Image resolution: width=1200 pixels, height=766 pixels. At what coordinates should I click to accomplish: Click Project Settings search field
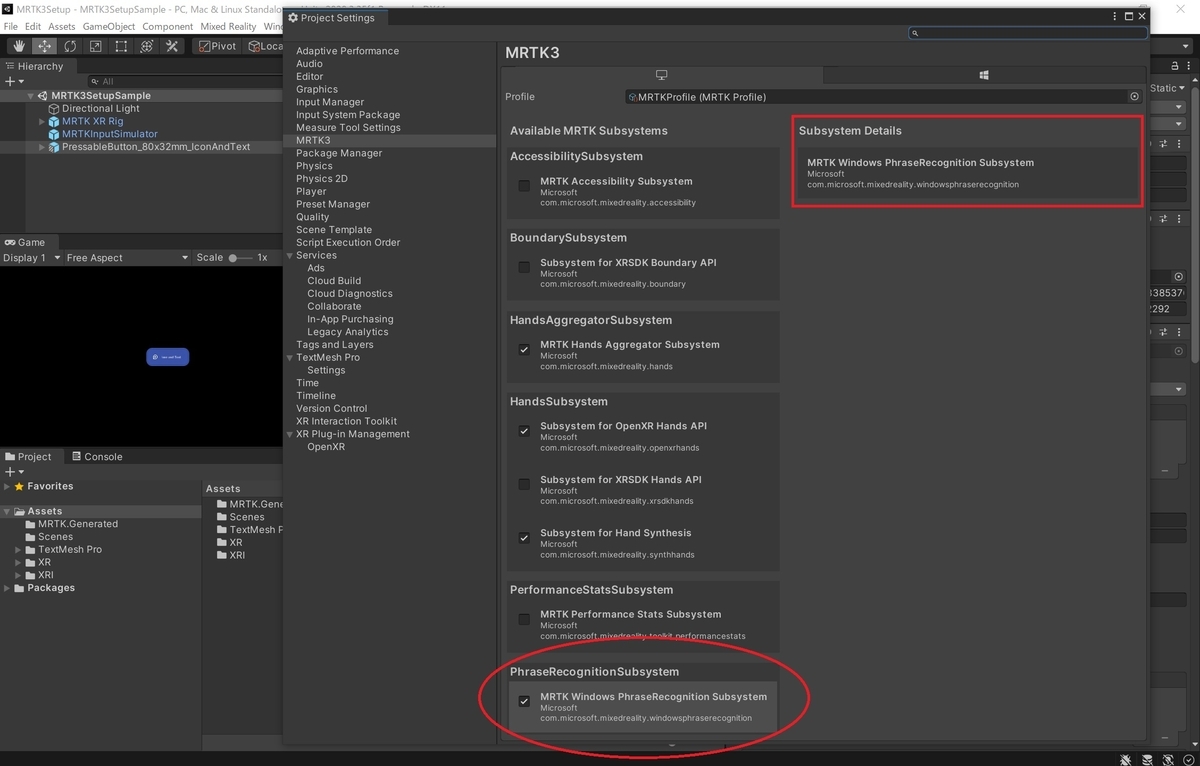click(1028, 33)
